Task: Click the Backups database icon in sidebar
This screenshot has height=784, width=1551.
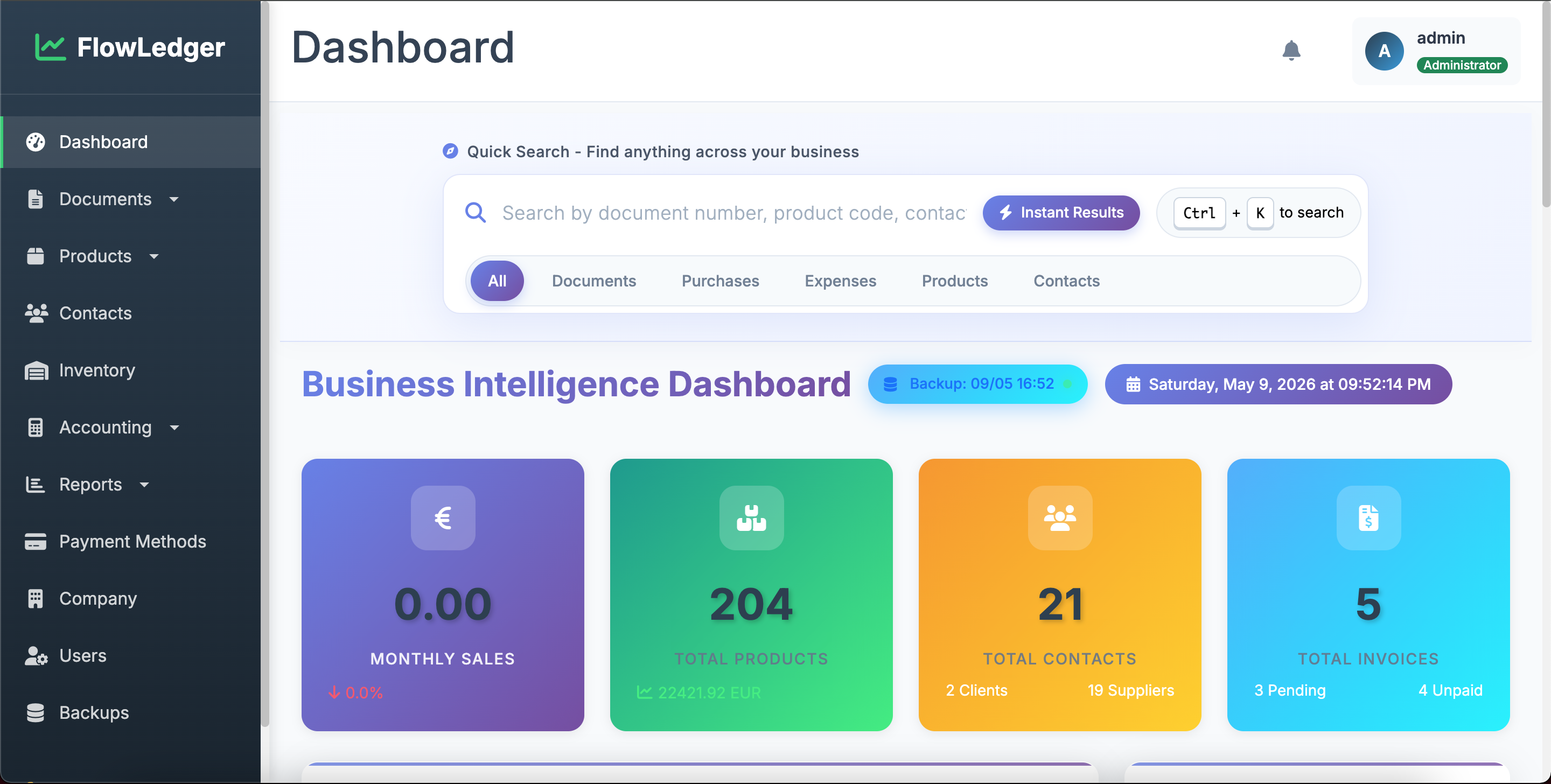Action: pyautogui.click(x=36, y=712)
